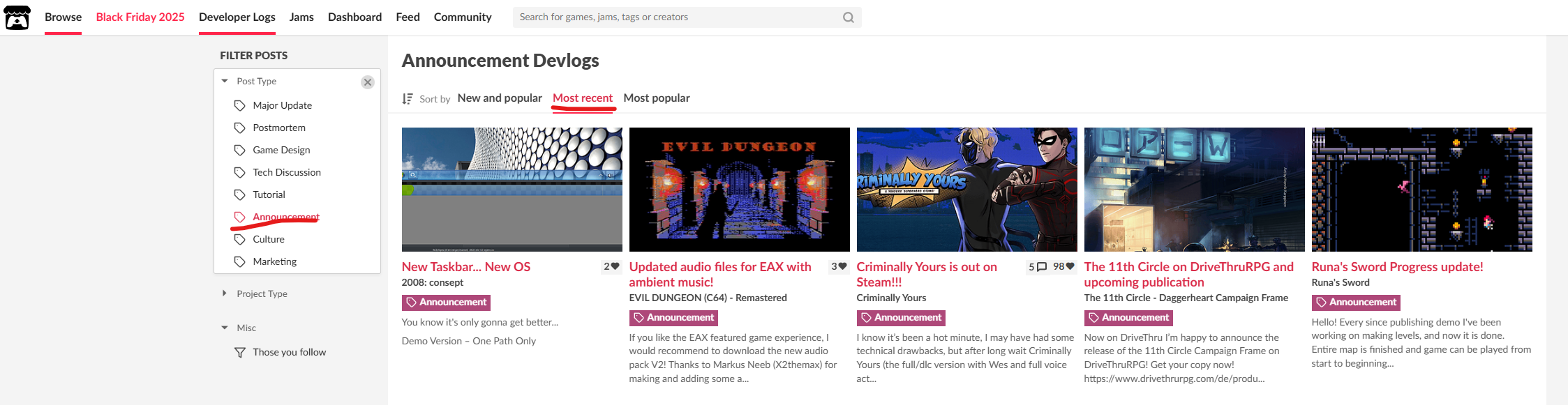This screenshot has width=1568, height=405.
Task: Show only posts from Those you follow
Action: pyautogui.click(x=289, y=352)
